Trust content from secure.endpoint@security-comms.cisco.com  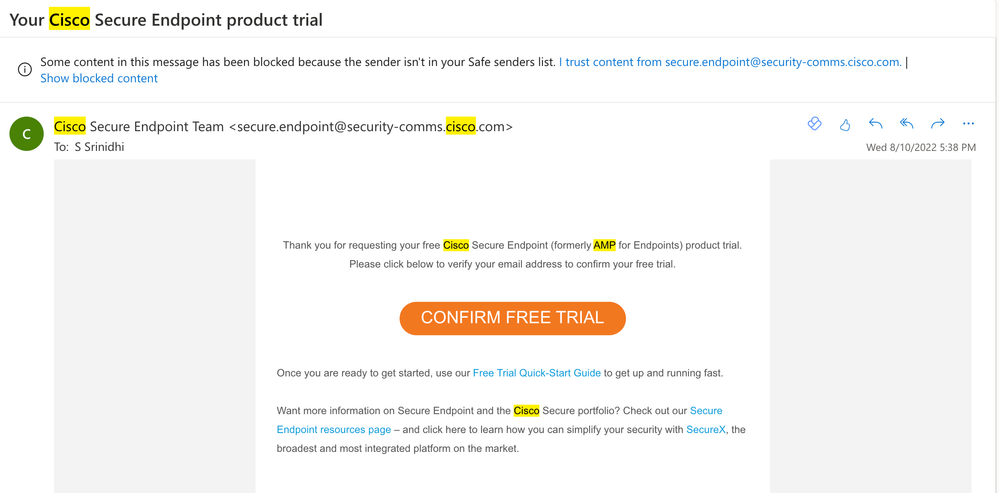pyautogui.click(x=730, y=62)
